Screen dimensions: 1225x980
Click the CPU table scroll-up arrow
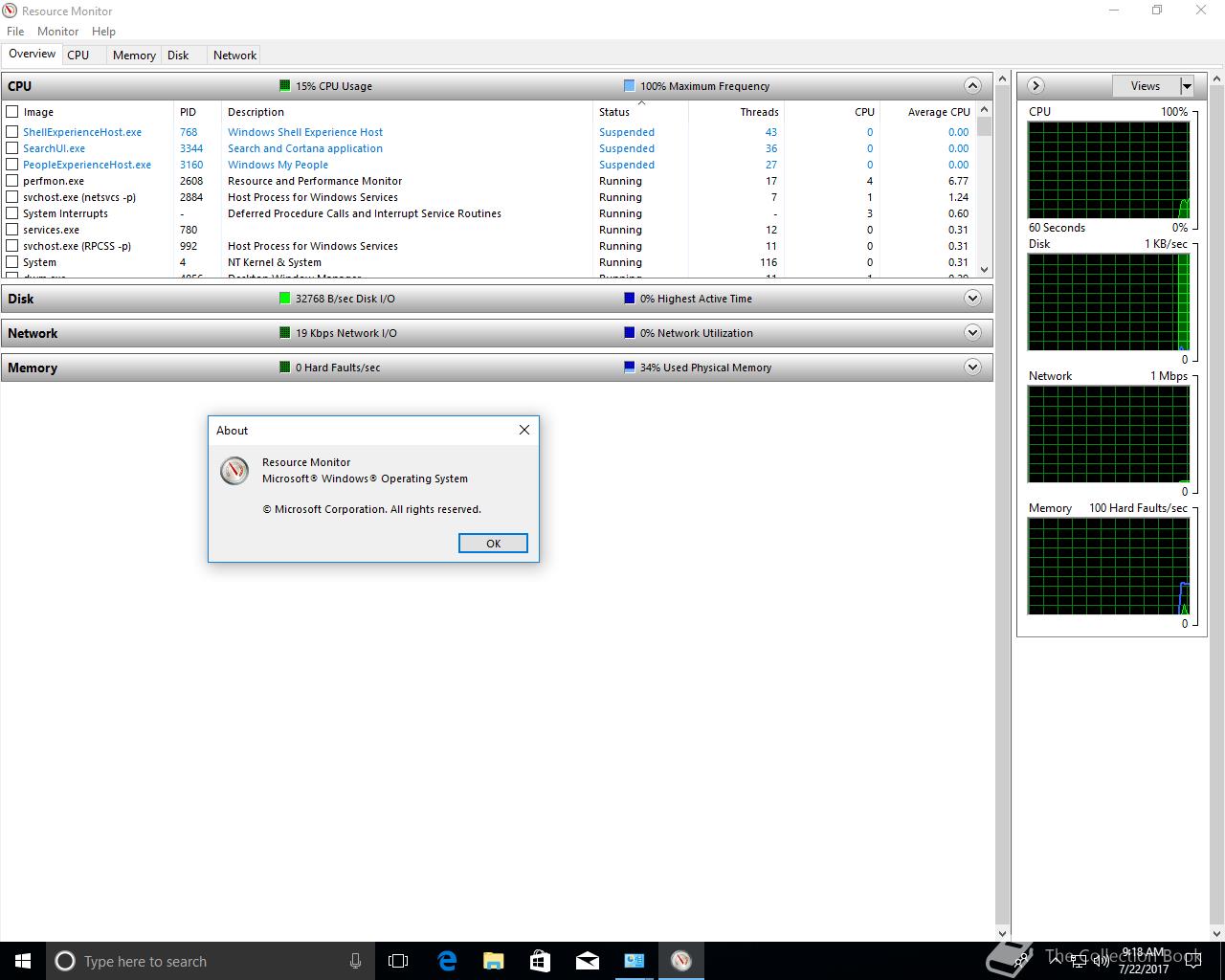click(984, 111)
